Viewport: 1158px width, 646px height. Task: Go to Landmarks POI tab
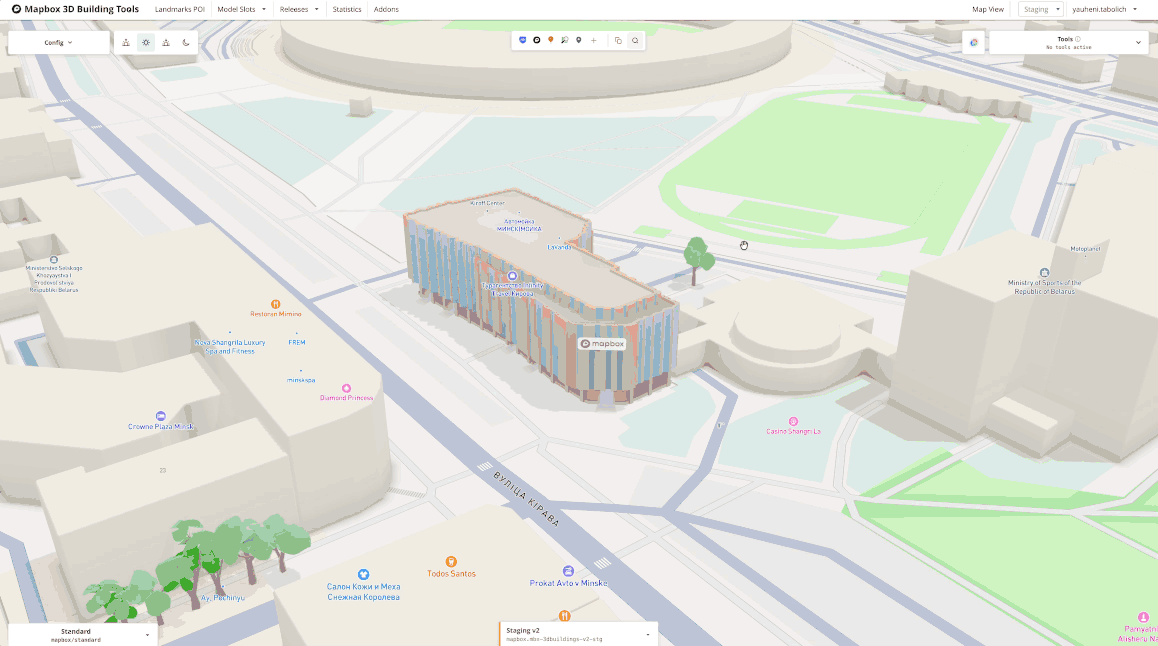[179, 10]
